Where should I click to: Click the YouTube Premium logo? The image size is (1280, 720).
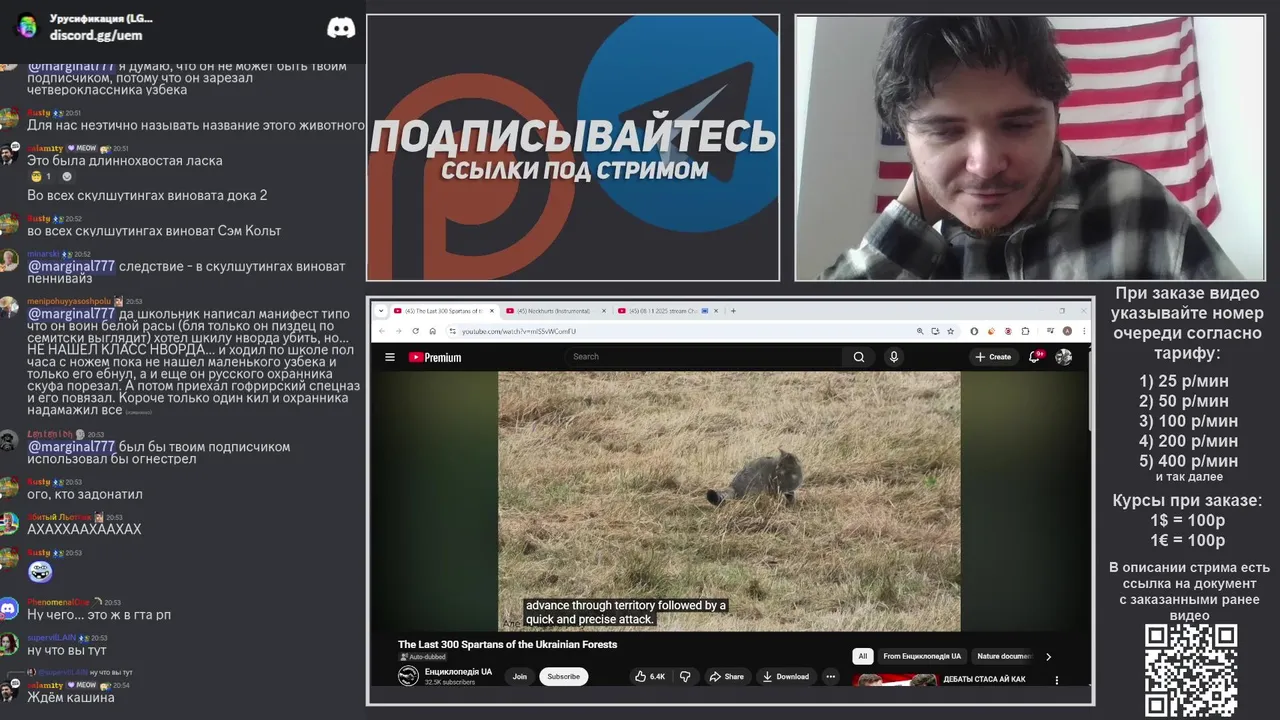(x=435, y=357)
